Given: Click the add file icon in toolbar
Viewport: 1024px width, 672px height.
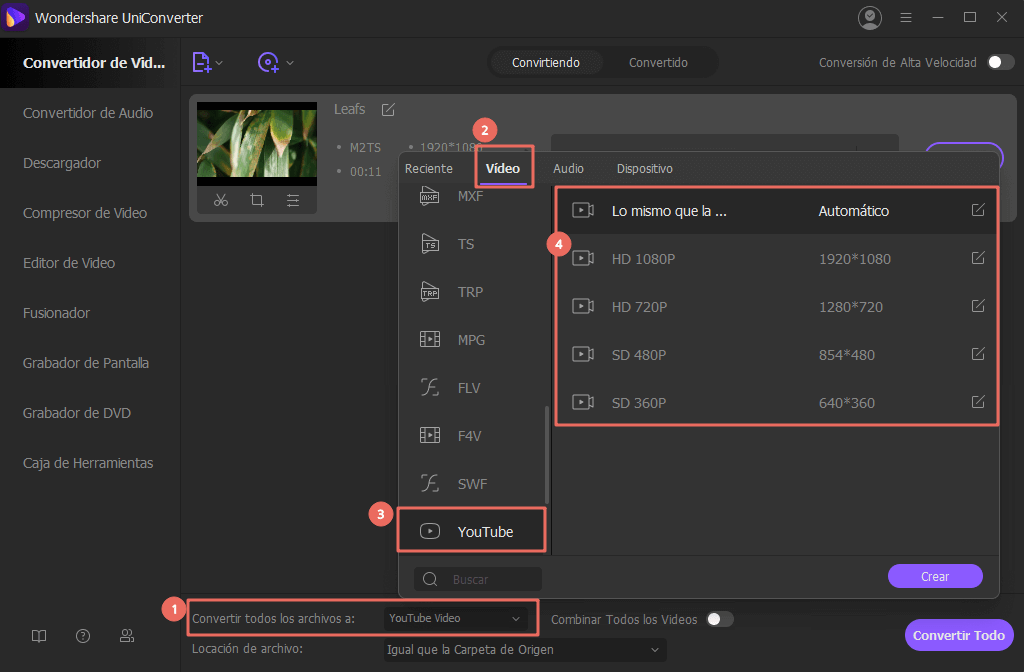Looking at the screenshot, I should pos(202,62).
